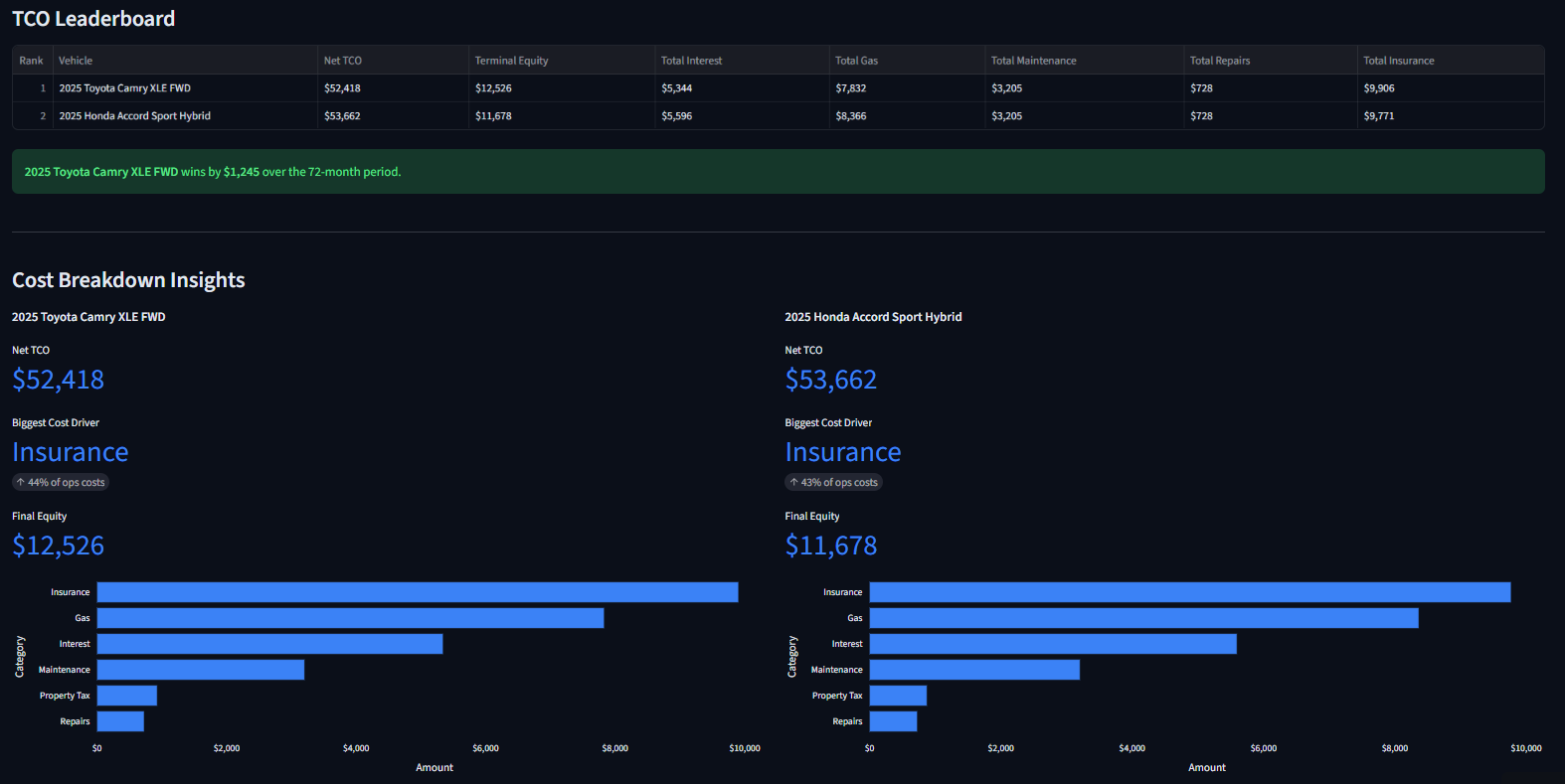Viewport: 1565px width, 784px height.
Task: Click the Total Gas column header
Action: pos(907,61)
